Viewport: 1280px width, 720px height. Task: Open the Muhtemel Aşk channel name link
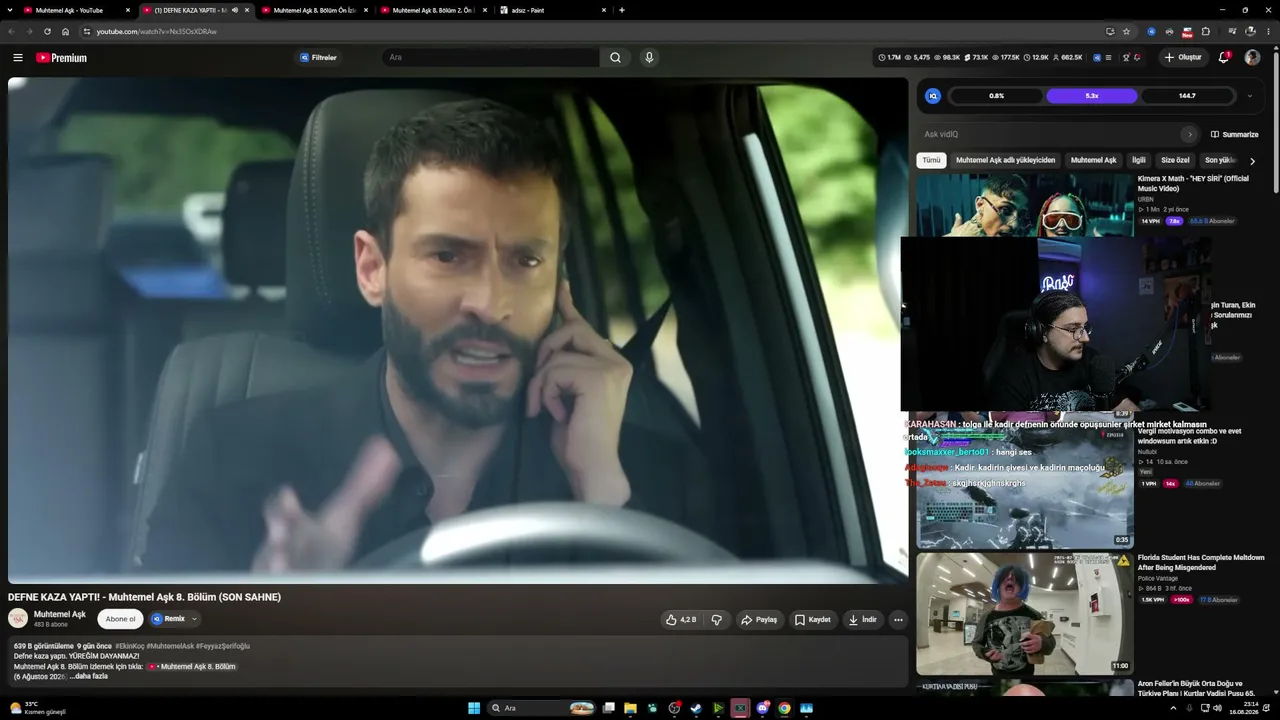60,614
